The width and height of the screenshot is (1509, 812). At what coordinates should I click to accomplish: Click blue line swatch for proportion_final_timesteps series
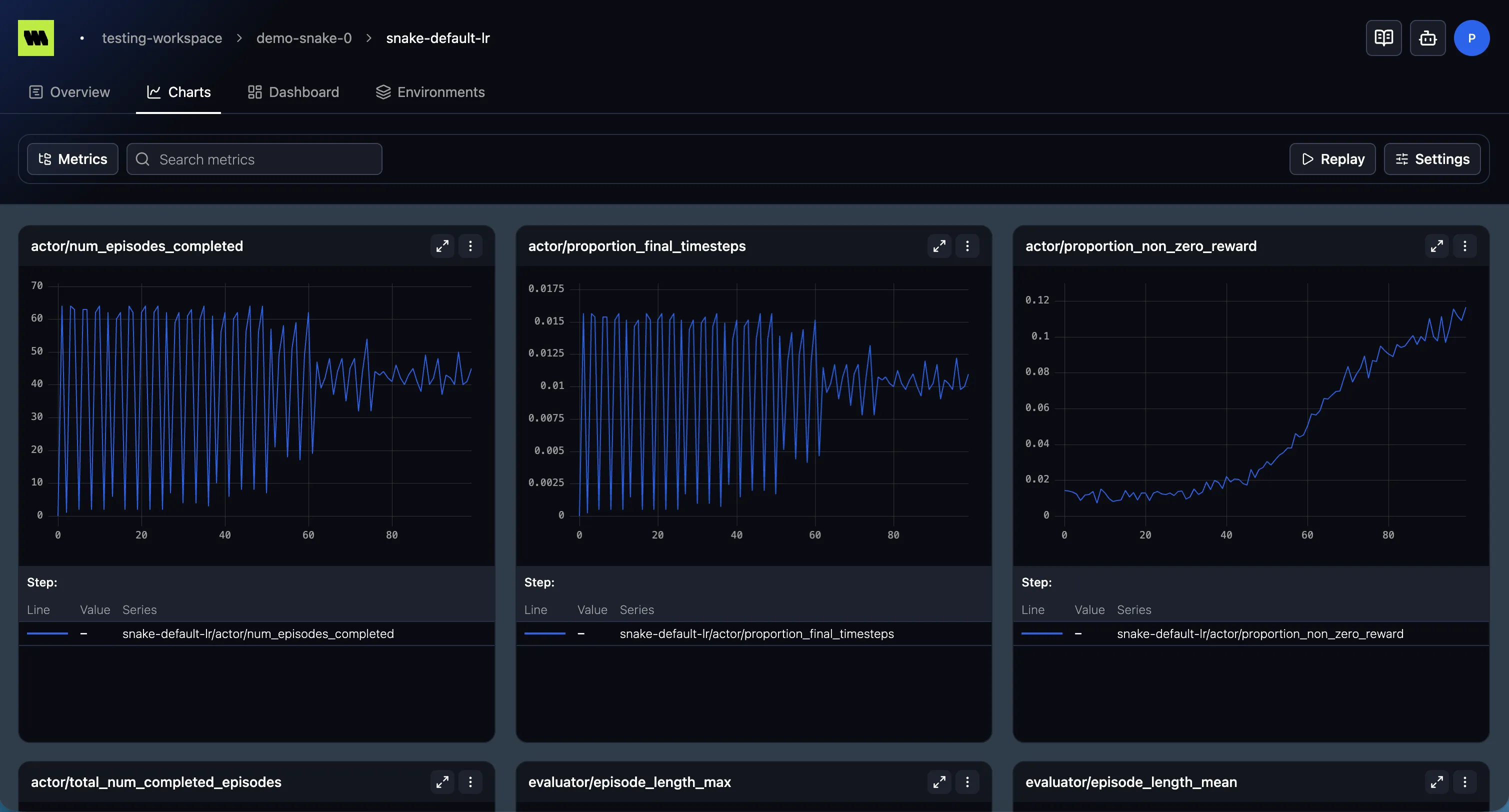click(x=545, y=634)
